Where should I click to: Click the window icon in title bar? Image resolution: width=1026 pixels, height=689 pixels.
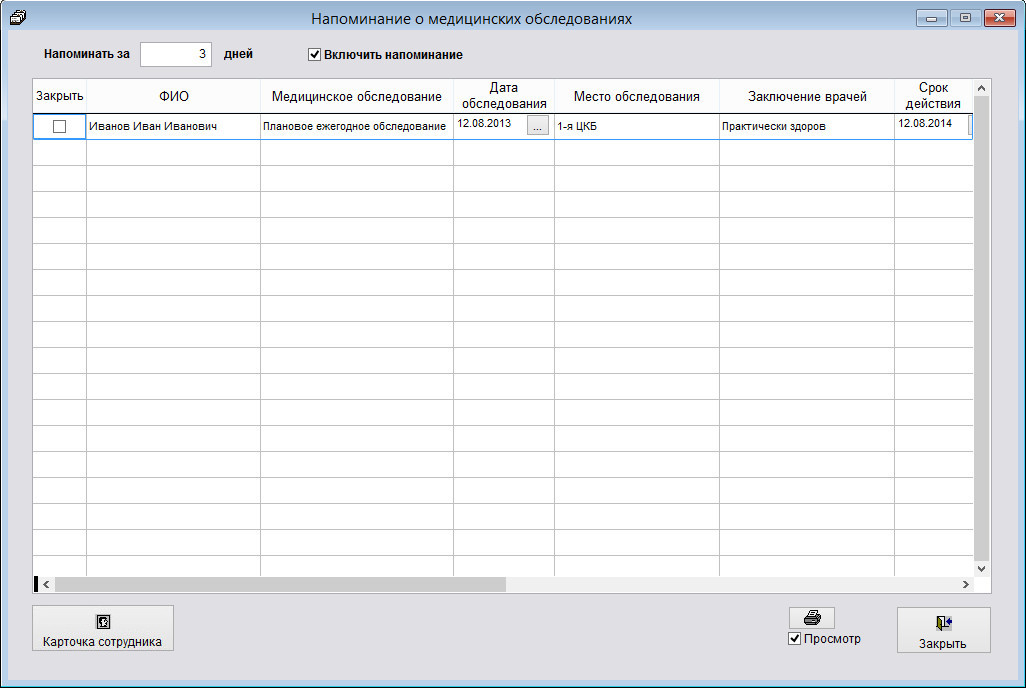point(17,17)
